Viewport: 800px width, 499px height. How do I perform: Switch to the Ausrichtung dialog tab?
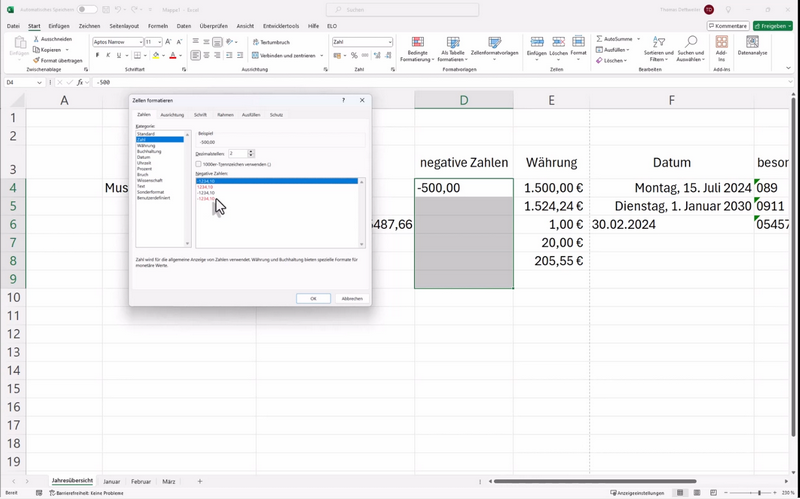pyautogui.click(x=172, y=115)
